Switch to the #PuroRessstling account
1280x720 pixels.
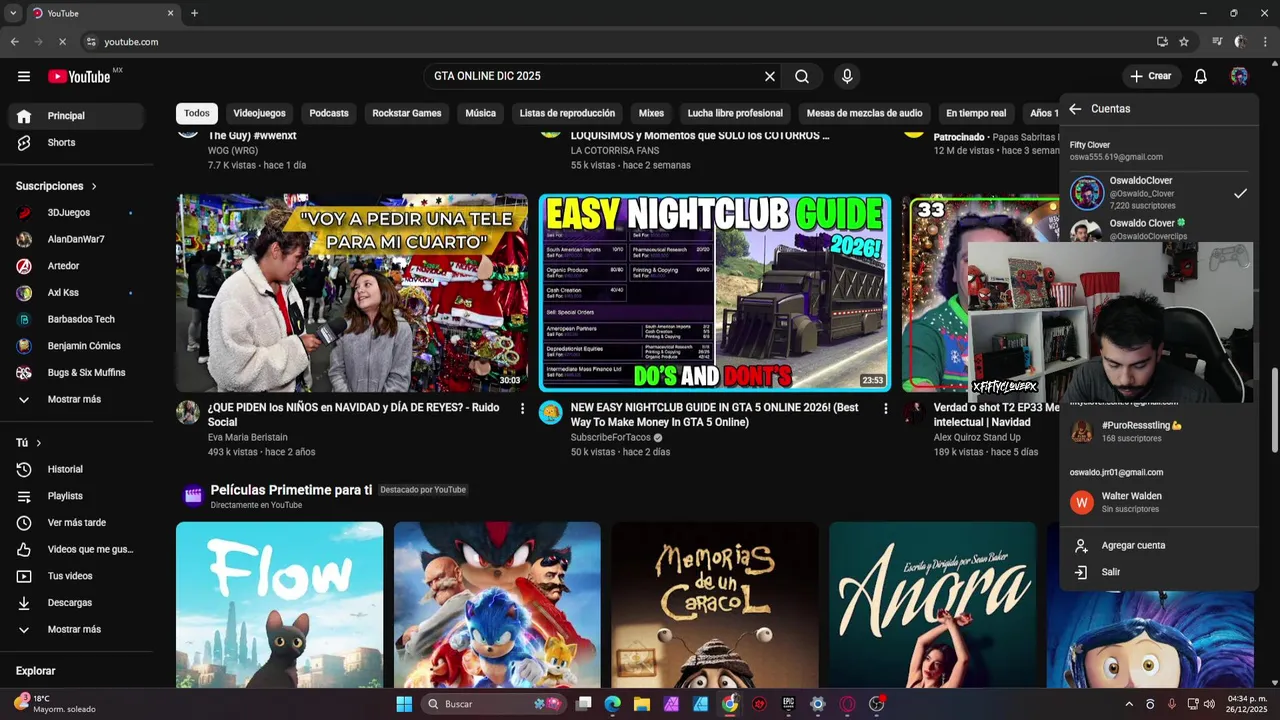(1159, 431)
